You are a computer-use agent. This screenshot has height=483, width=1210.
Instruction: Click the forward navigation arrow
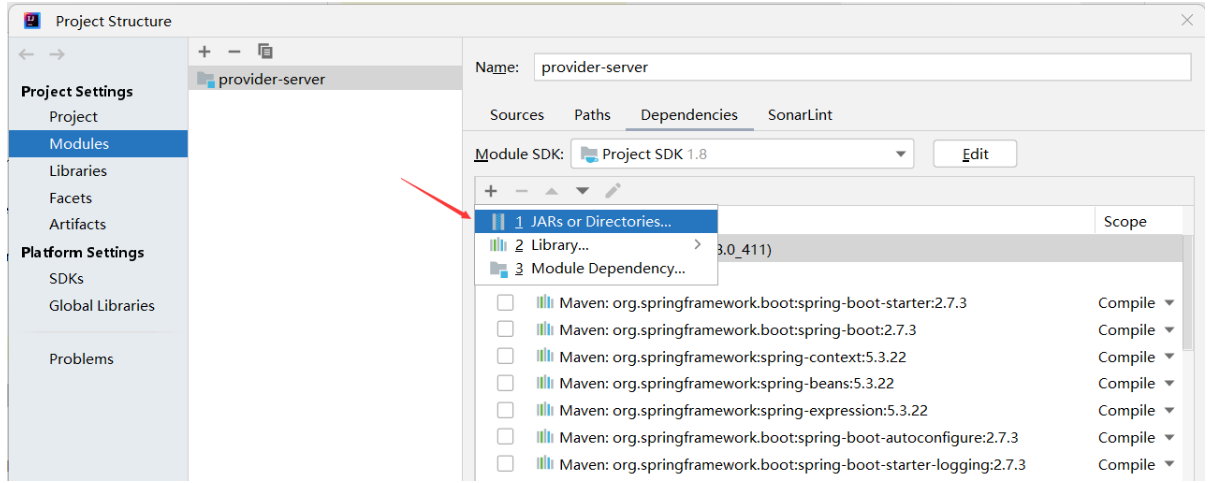point(57,54)
